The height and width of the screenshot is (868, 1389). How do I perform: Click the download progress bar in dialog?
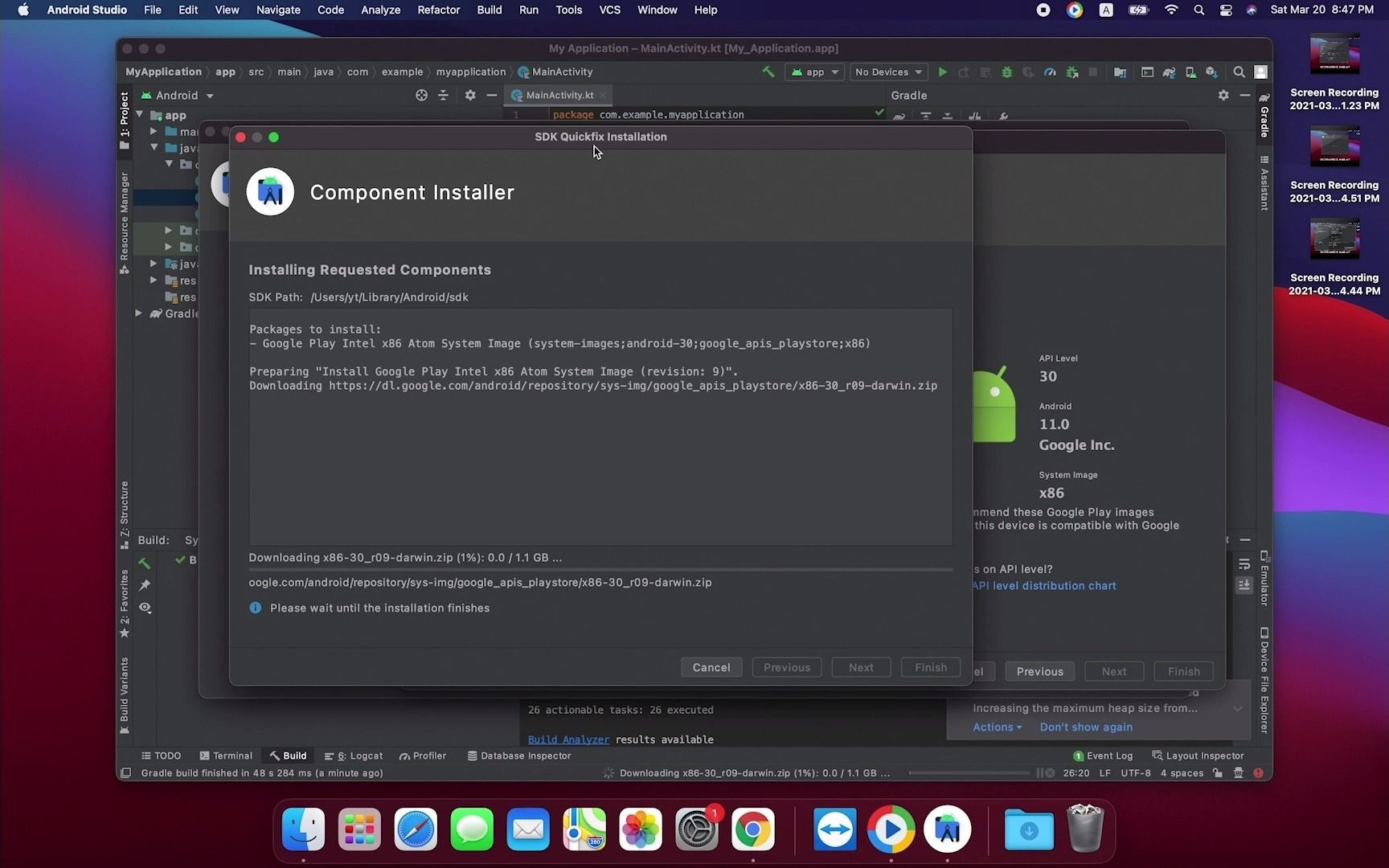(x=600, y=569)
